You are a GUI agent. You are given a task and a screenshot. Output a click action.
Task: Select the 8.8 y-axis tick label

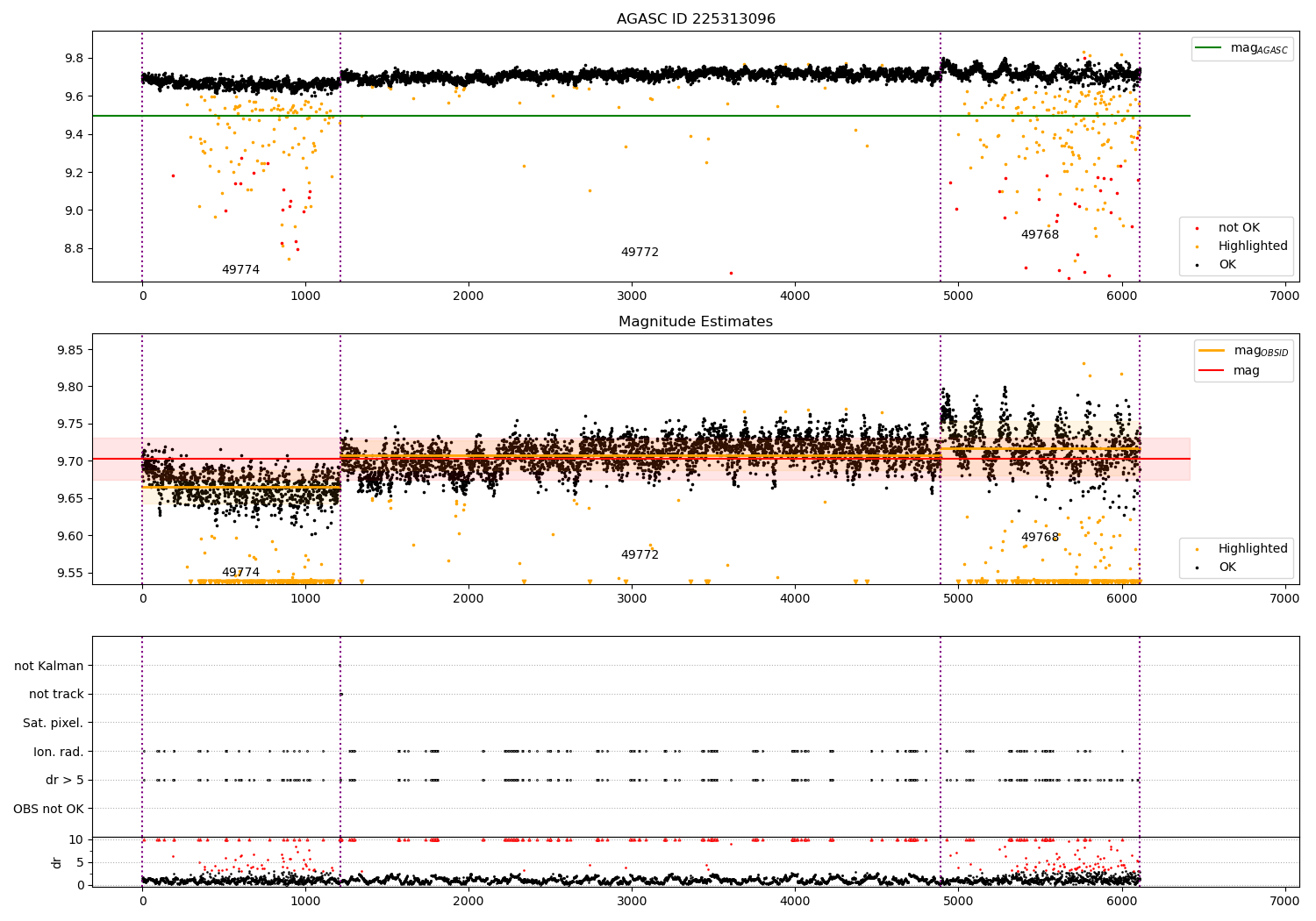(x=75, y=248)
